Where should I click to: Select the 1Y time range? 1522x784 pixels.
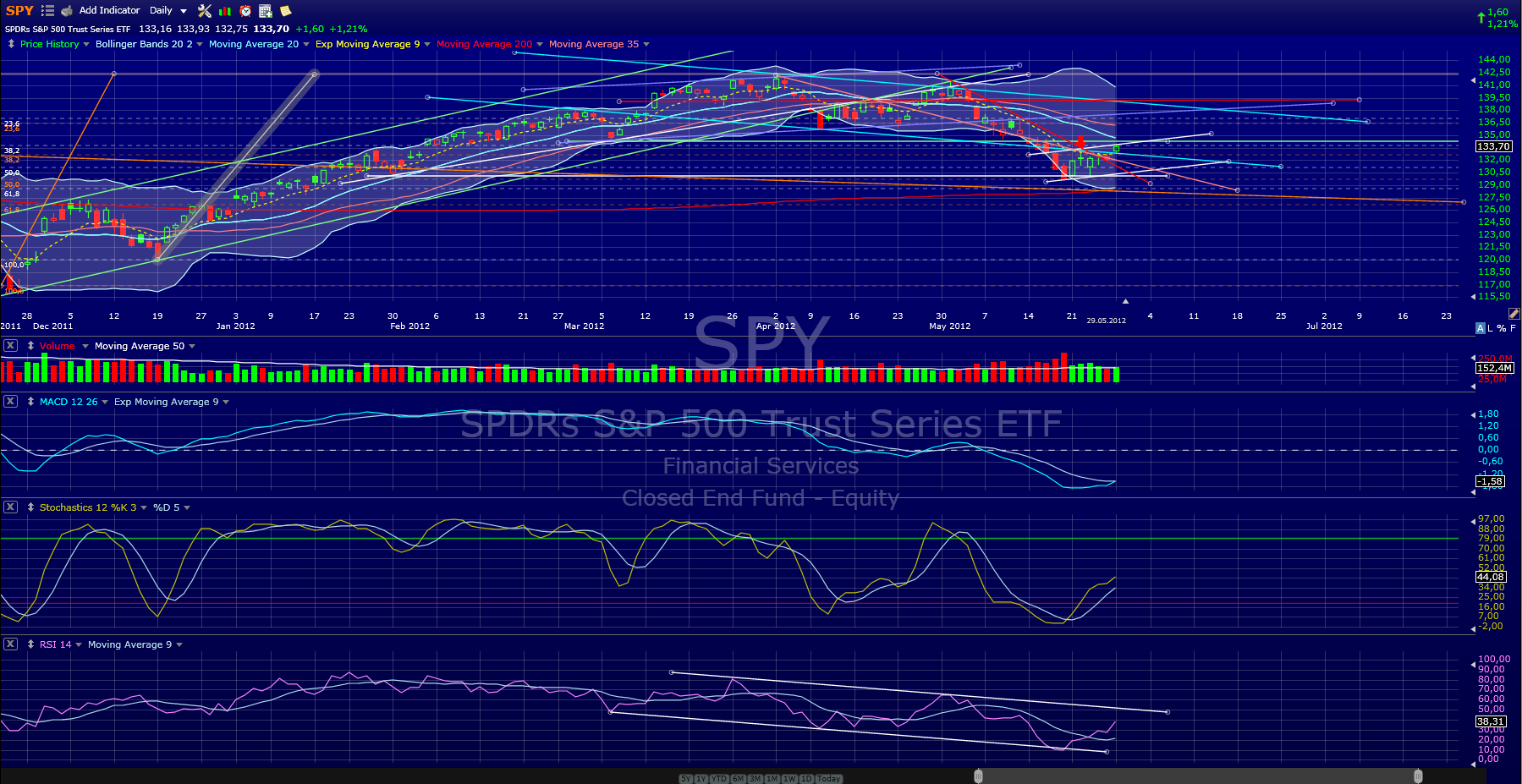(701, 778)
